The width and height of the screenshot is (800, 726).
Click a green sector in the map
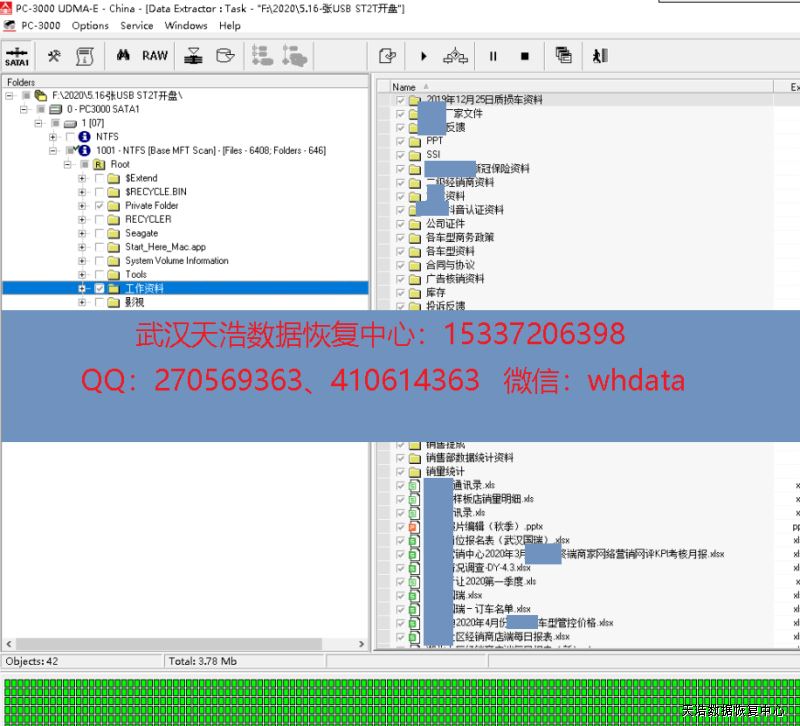point(300,700)
